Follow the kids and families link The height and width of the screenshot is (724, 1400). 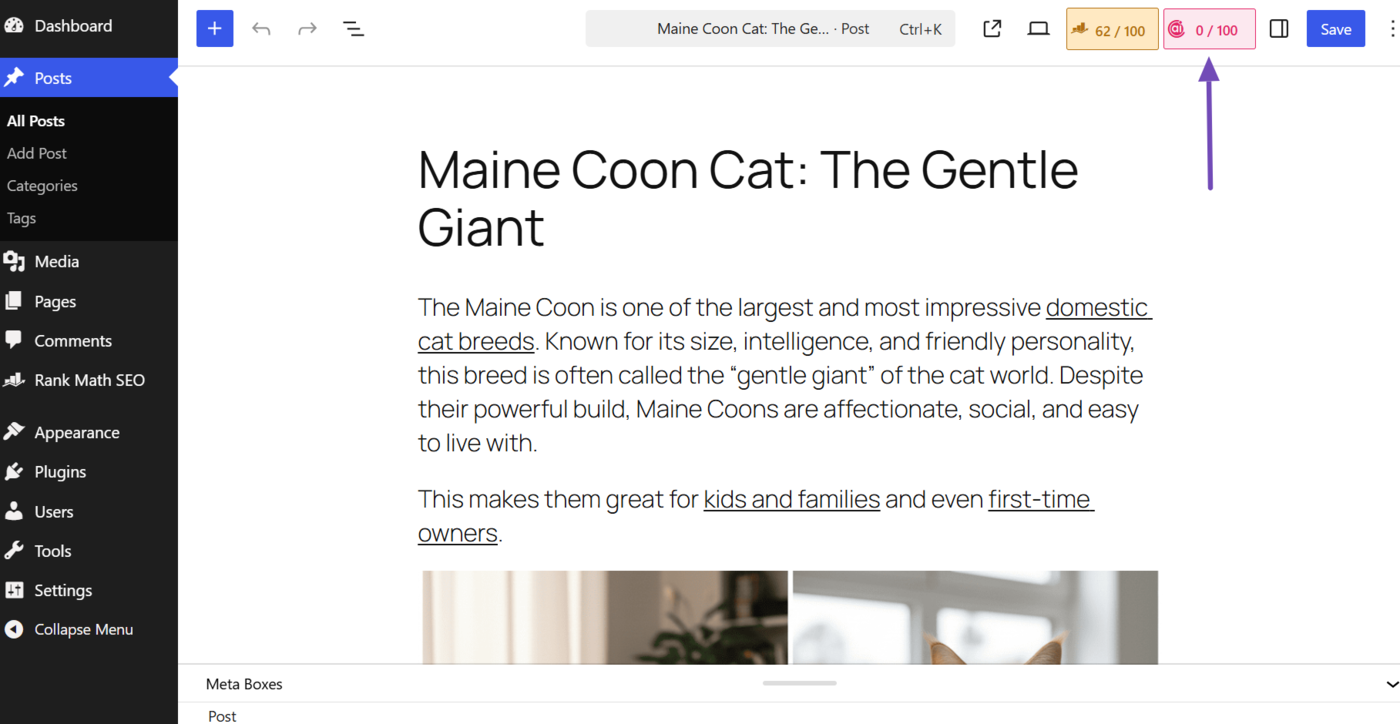coord(791,499)
